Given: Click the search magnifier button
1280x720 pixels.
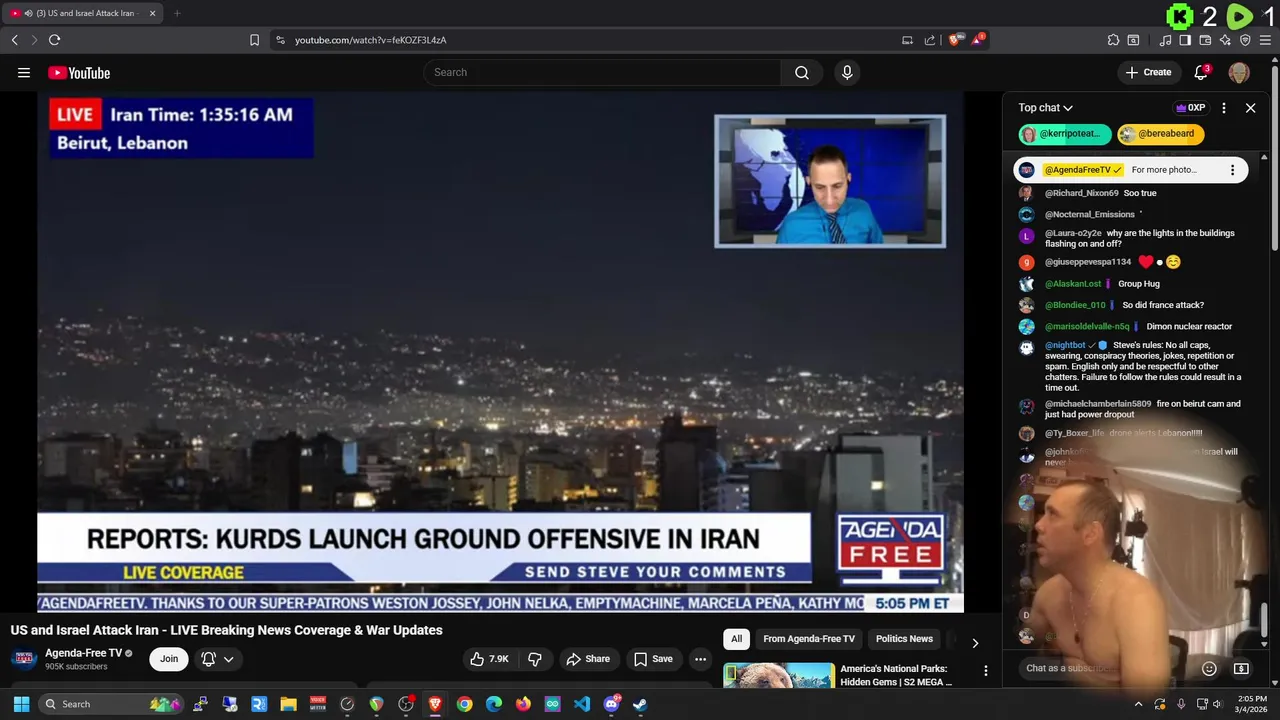Looking at the screenshot, I should click(x=802, y=72).
